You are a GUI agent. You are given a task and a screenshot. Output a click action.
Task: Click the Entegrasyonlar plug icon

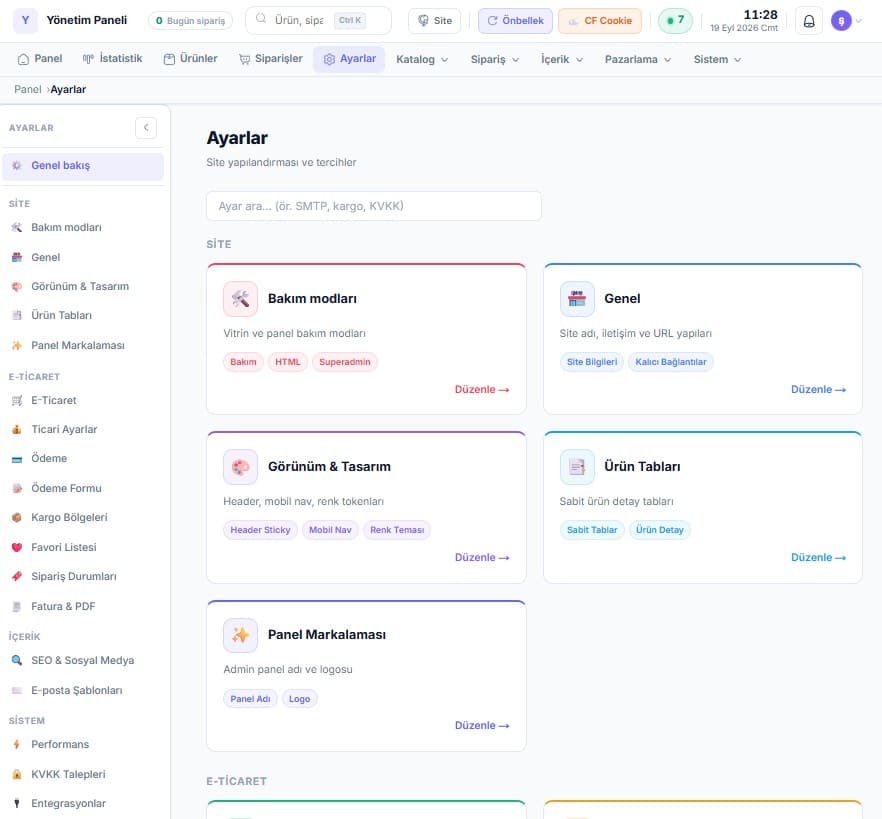(17, 803)
